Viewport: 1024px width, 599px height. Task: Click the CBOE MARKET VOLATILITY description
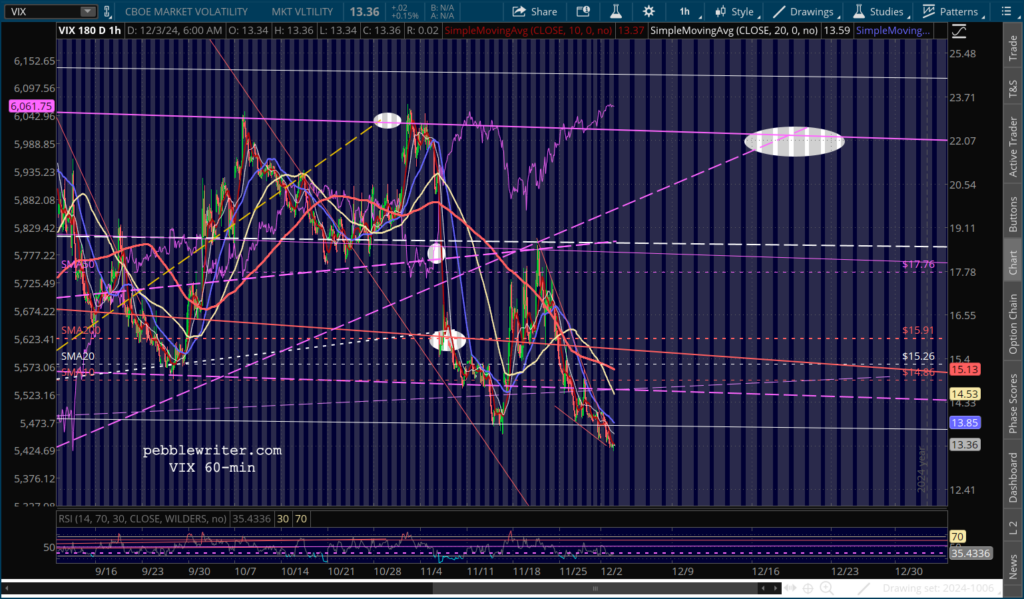point(186,11)
